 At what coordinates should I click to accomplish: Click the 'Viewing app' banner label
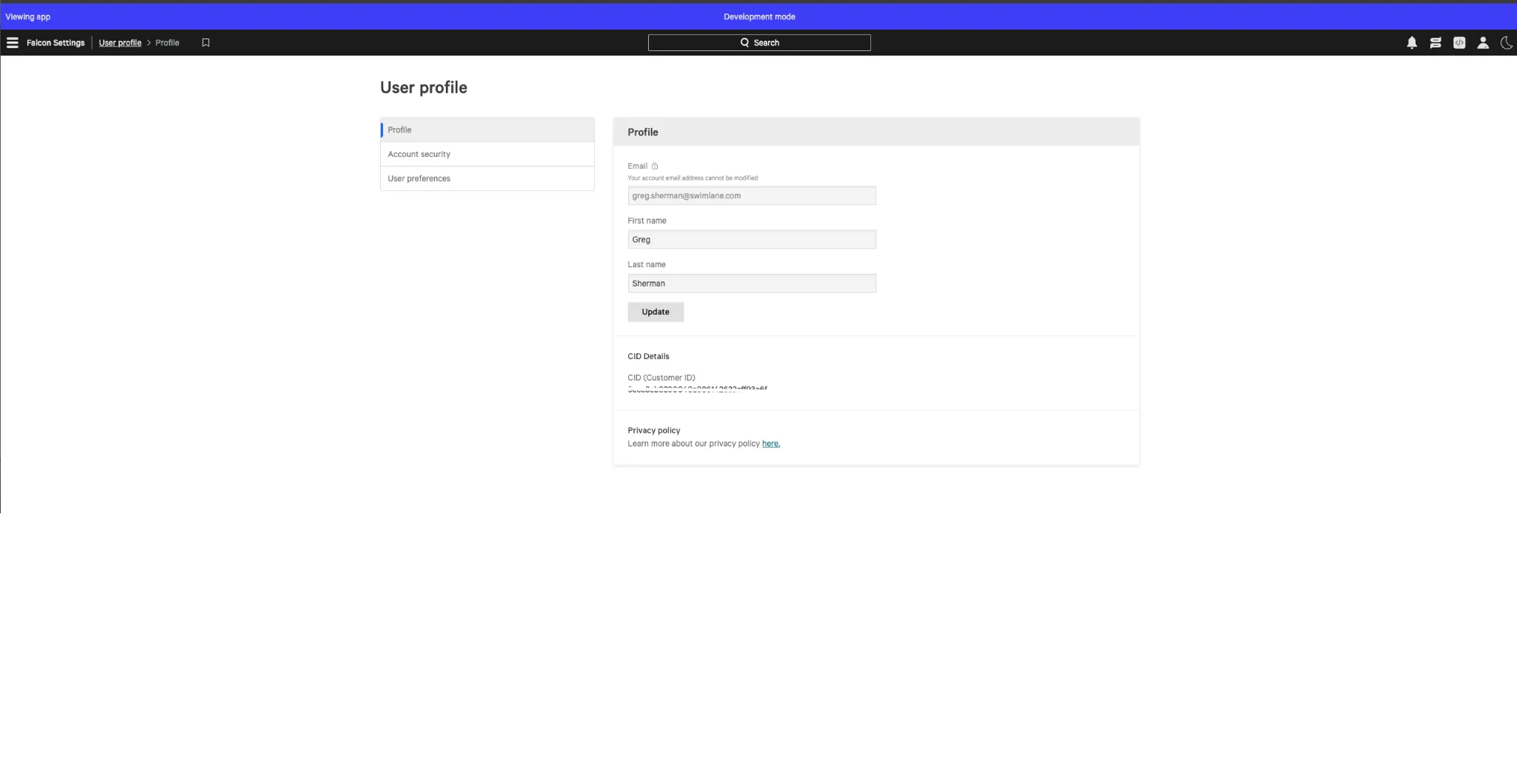click(x=28, y=16)
